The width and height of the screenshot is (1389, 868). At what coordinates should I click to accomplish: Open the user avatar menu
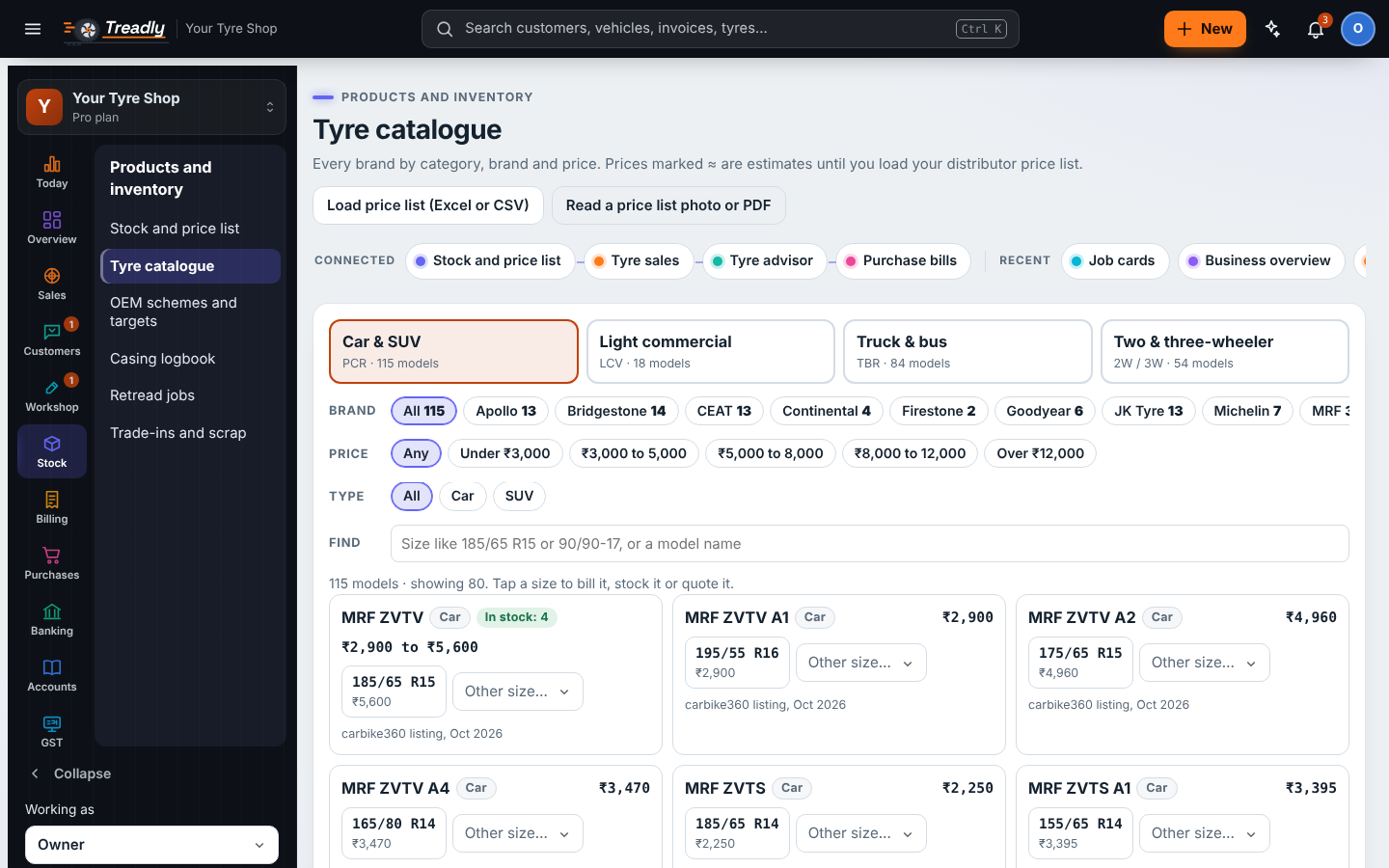[1358, 29]
